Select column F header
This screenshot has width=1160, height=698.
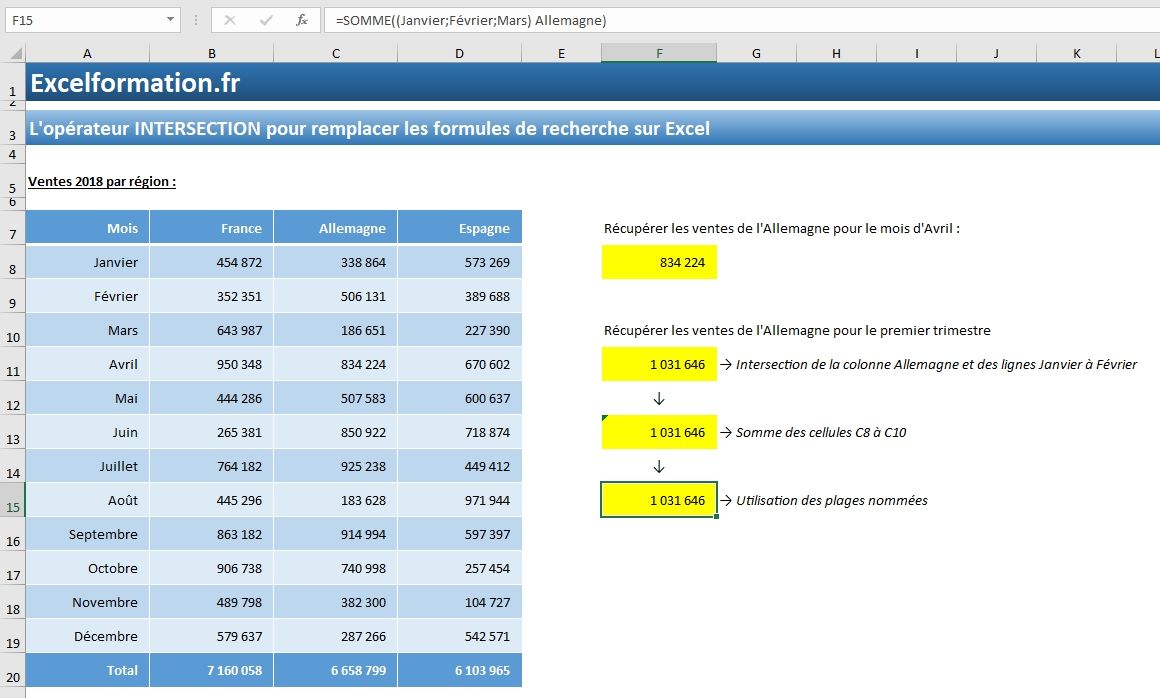(659, 53)
